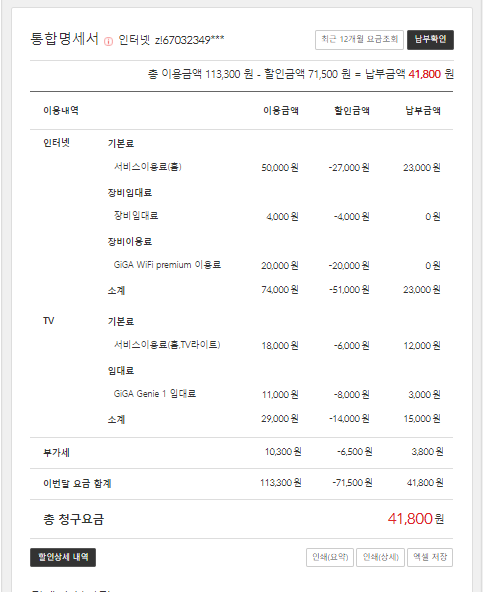Screen dimensions: 486x592
Task: Click the 총 청구요금 amount 41,800원
Action: (415, 519)
